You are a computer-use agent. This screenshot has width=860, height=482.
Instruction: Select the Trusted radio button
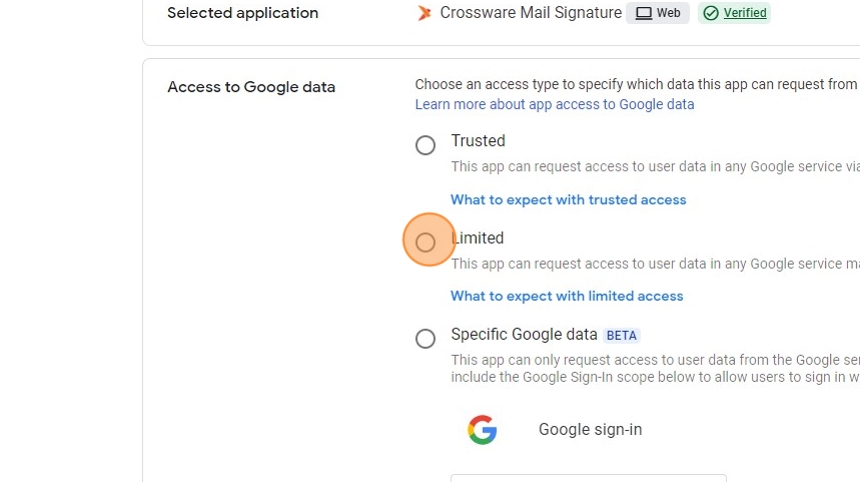pyautogui.click(x=425, y=145)
